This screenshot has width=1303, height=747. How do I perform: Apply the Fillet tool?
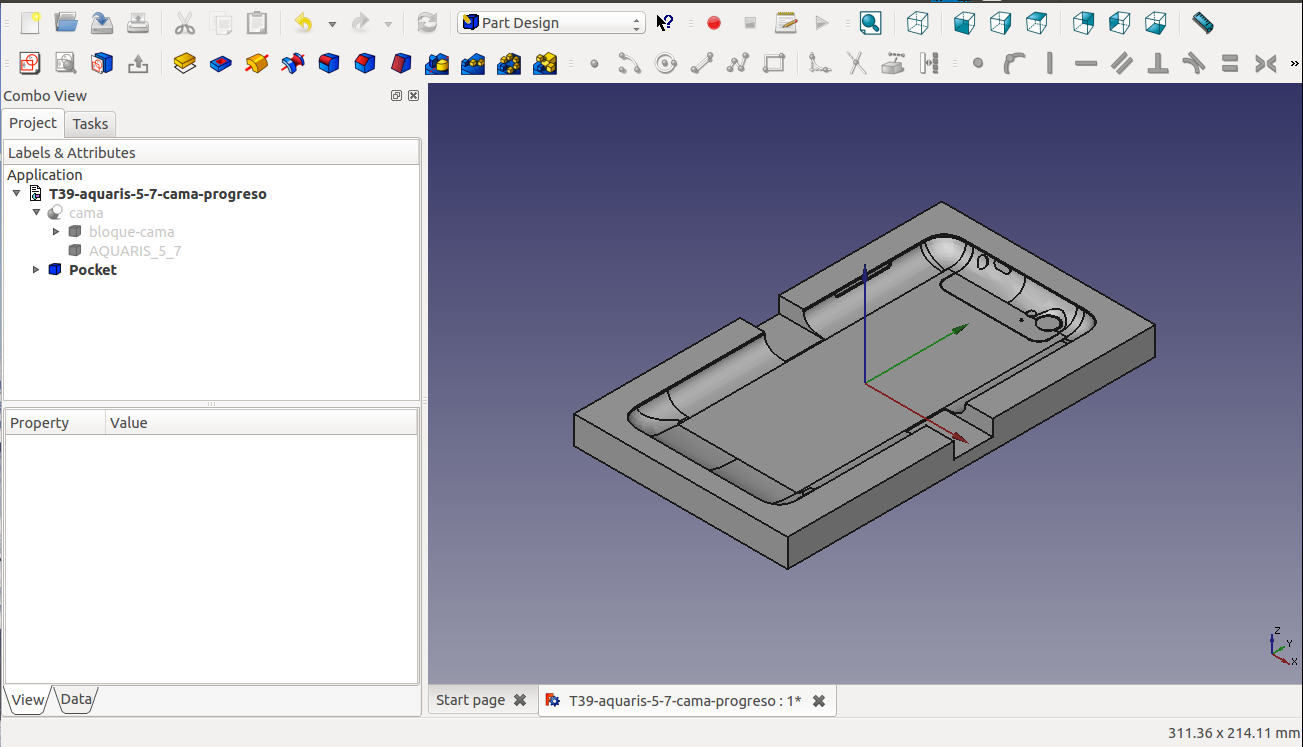[328, 64]
